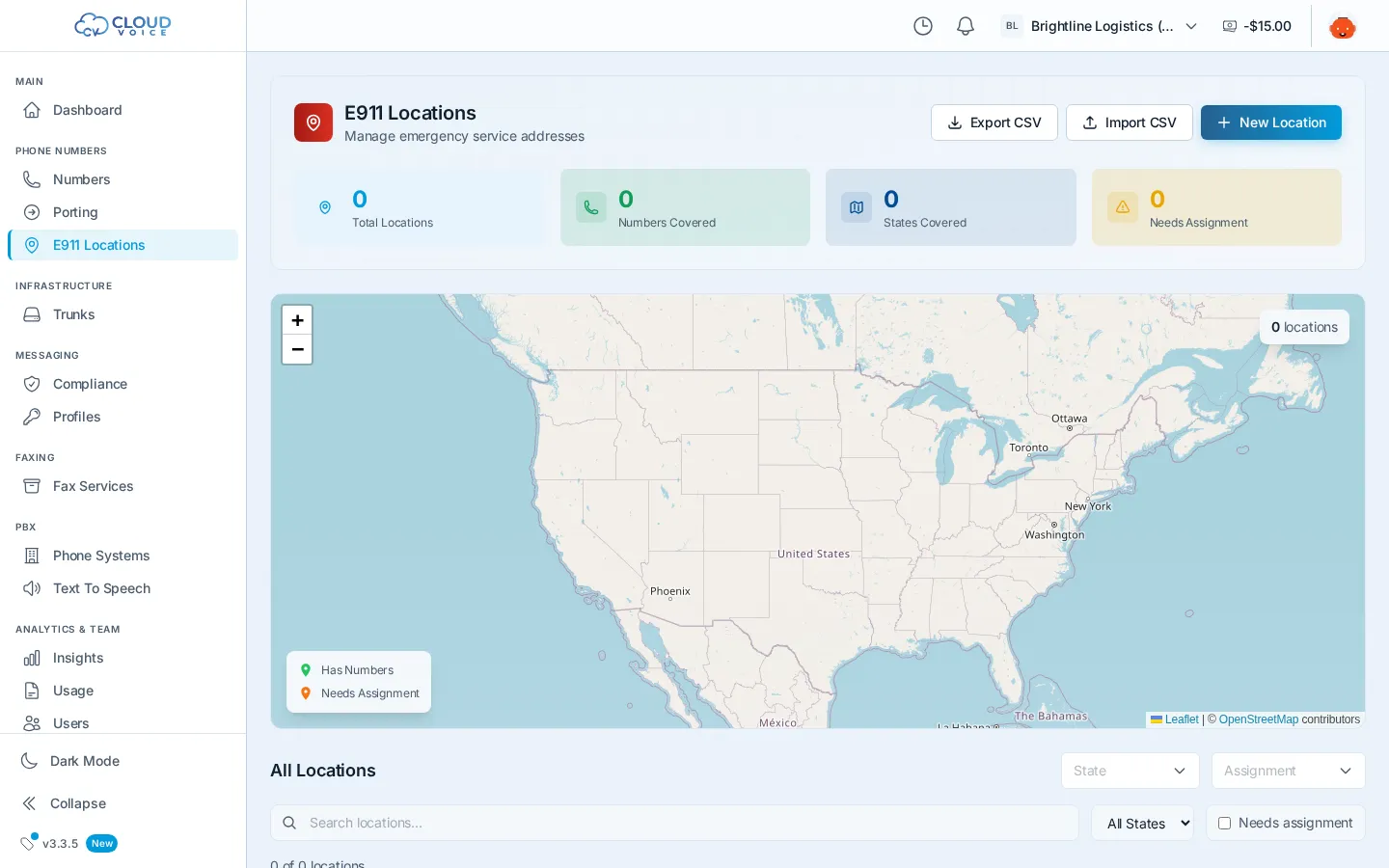Click the Cloud Voice logo
1389x868 pixels.
(123, 25)
